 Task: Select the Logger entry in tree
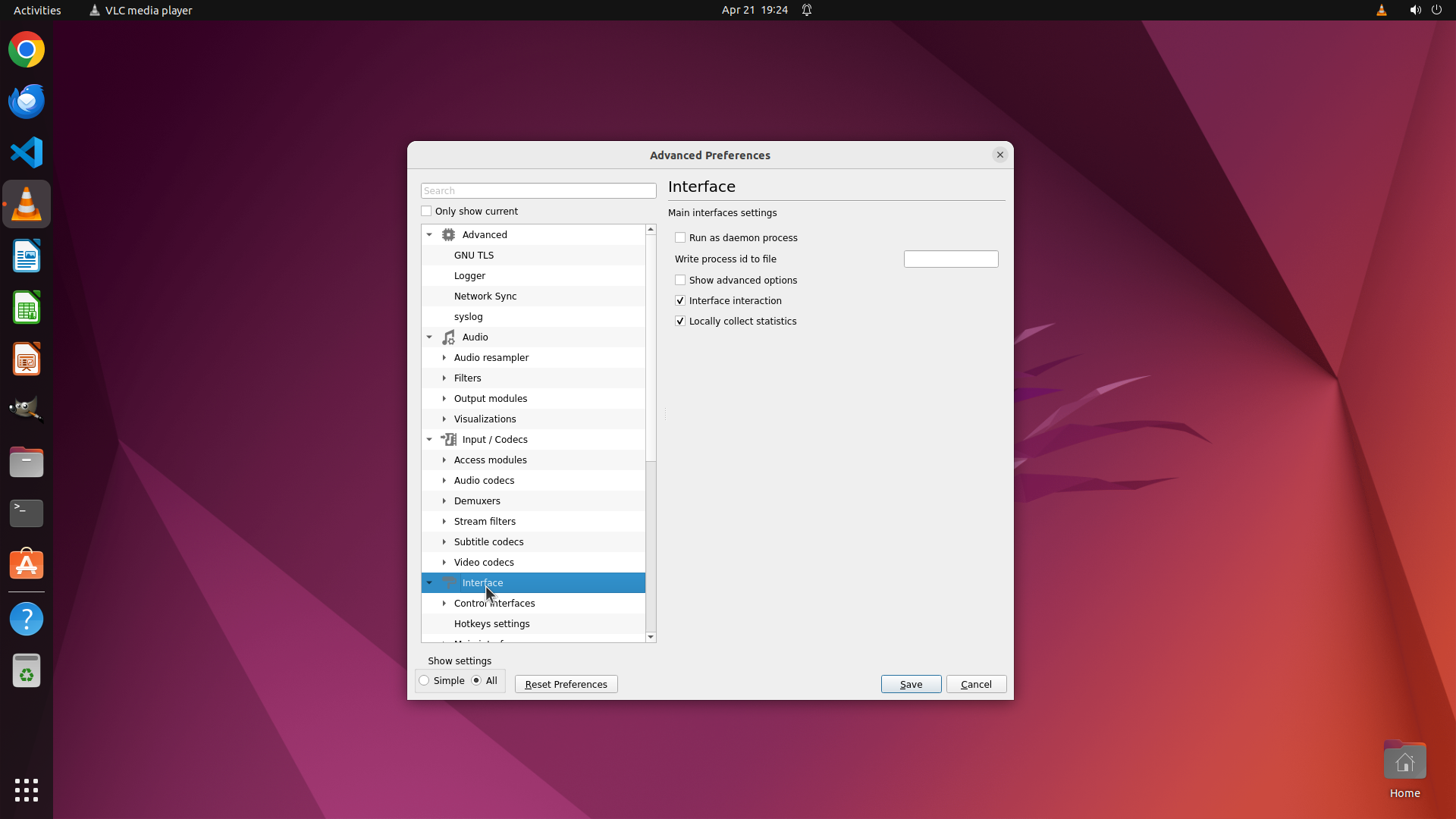point(469,276)
